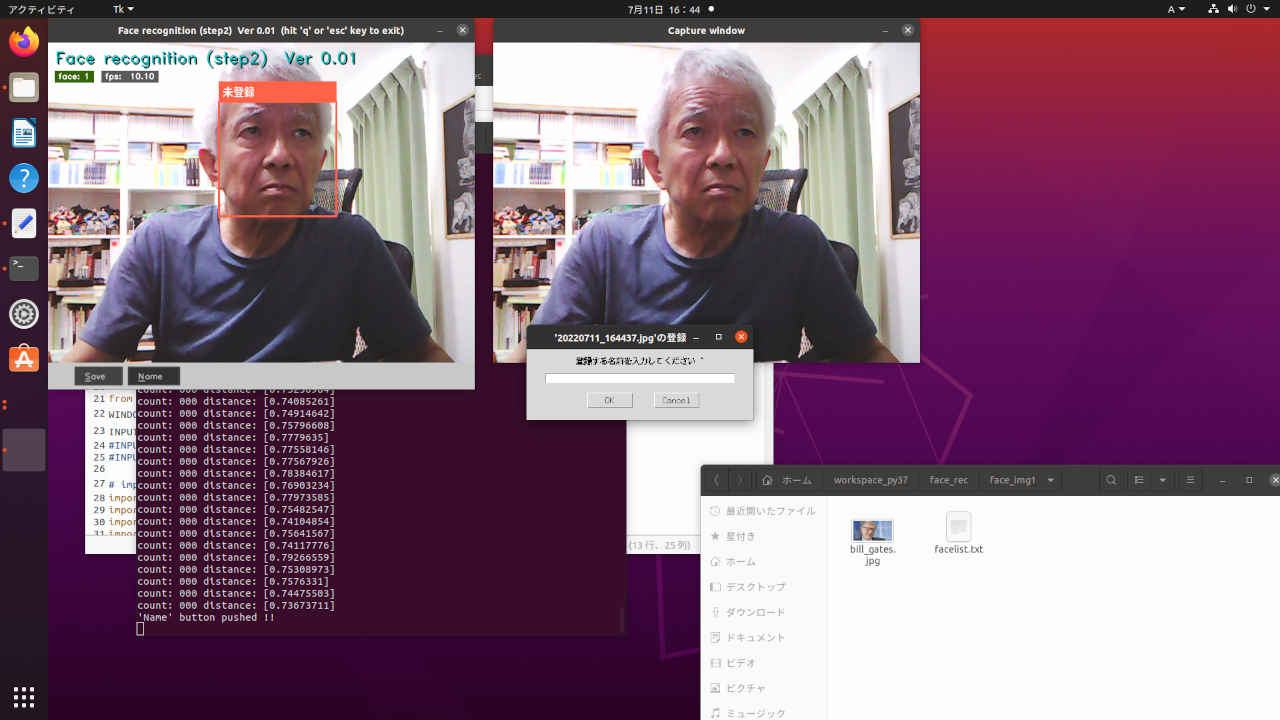Viewport: 1280px width, 720px height.
Task: Click the Save button in face recognition window
Action: coord(97,376)
